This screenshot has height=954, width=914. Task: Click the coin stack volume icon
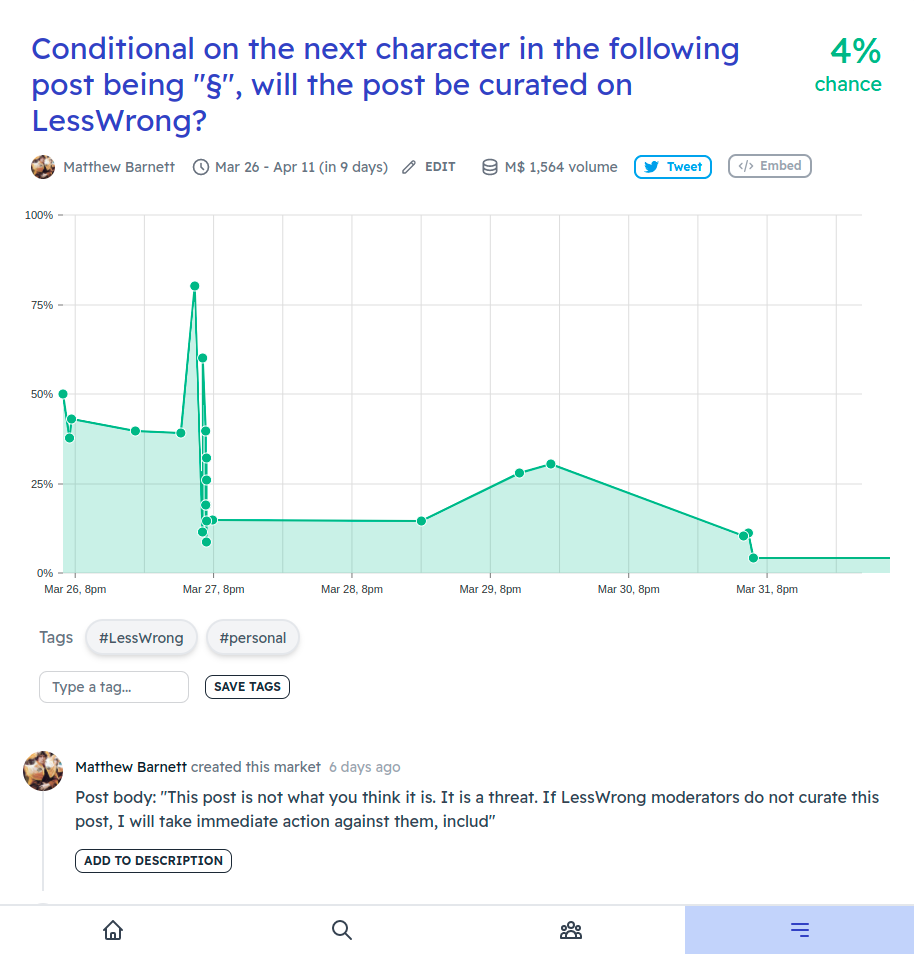click(x=490, y=167)
